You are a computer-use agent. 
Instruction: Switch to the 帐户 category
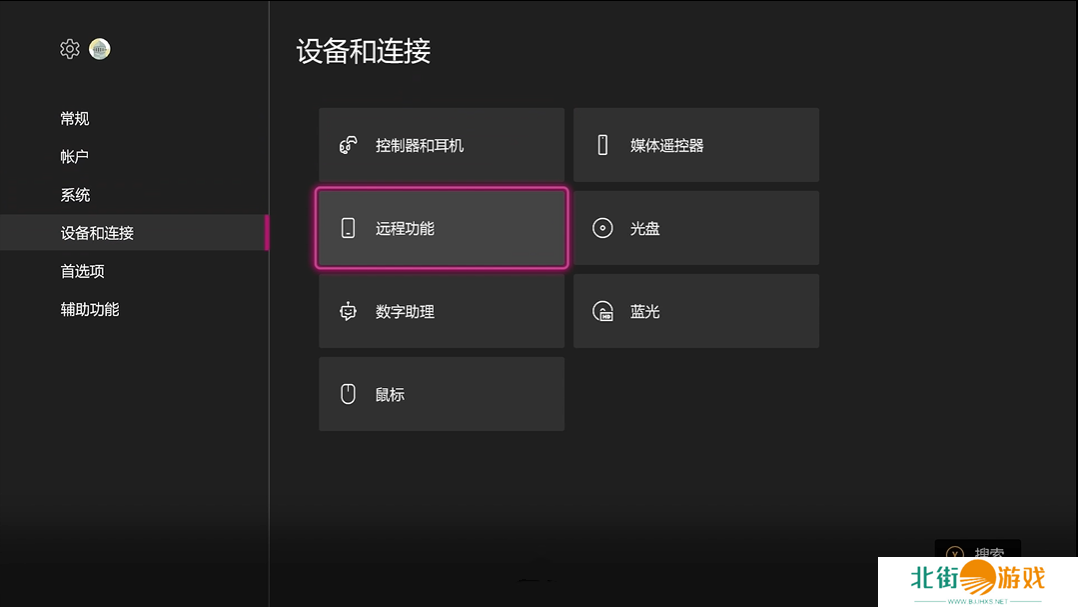pyautogui.click(x=75, y=156)
